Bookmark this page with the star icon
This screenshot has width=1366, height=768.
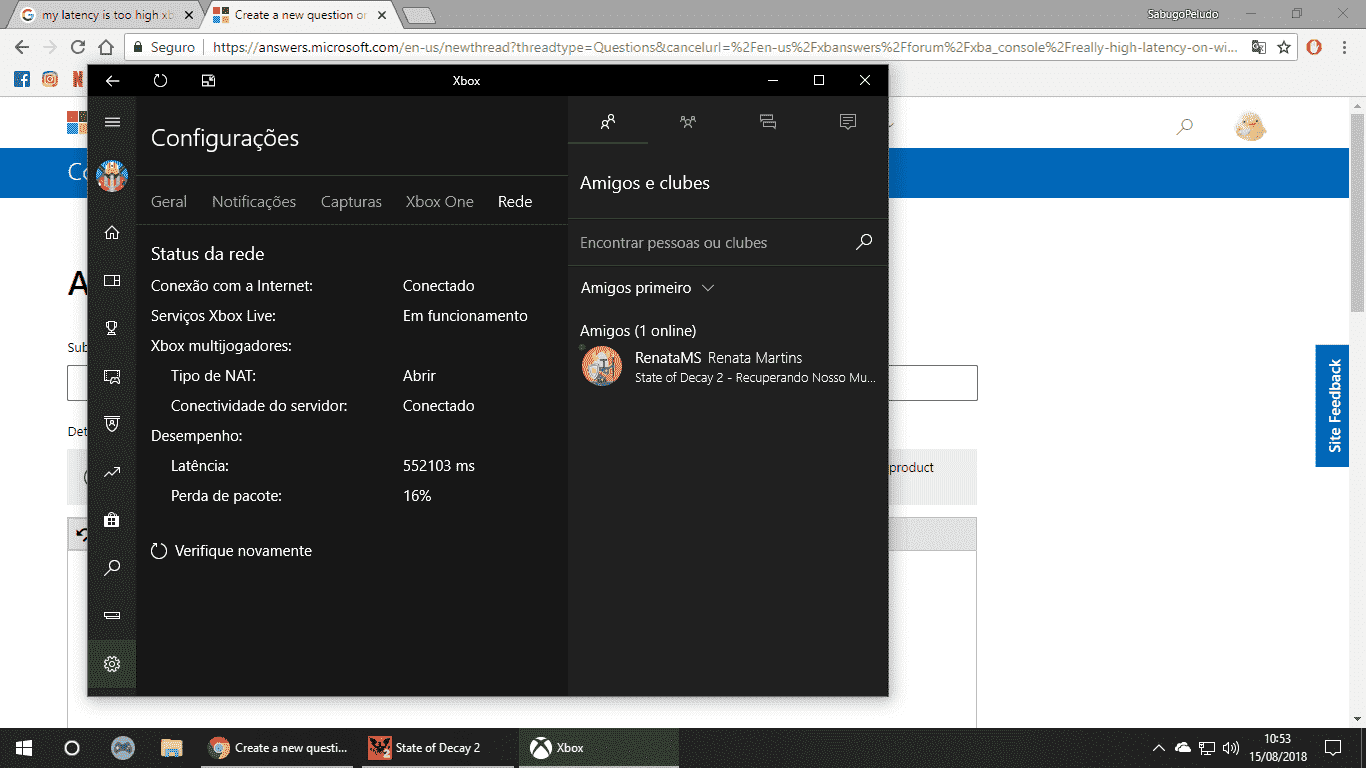click(1284, 47)
